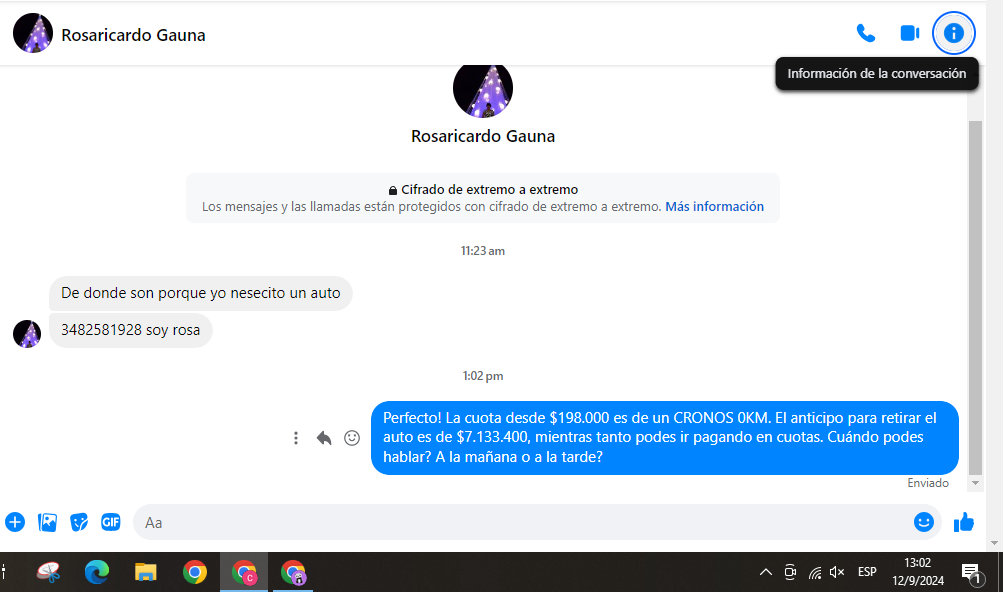Image resolution: width=1003 pixels, height=592 pixels.
Task: Open Rosaricardo Gauna's name in the header
Action: coord(133,35)
